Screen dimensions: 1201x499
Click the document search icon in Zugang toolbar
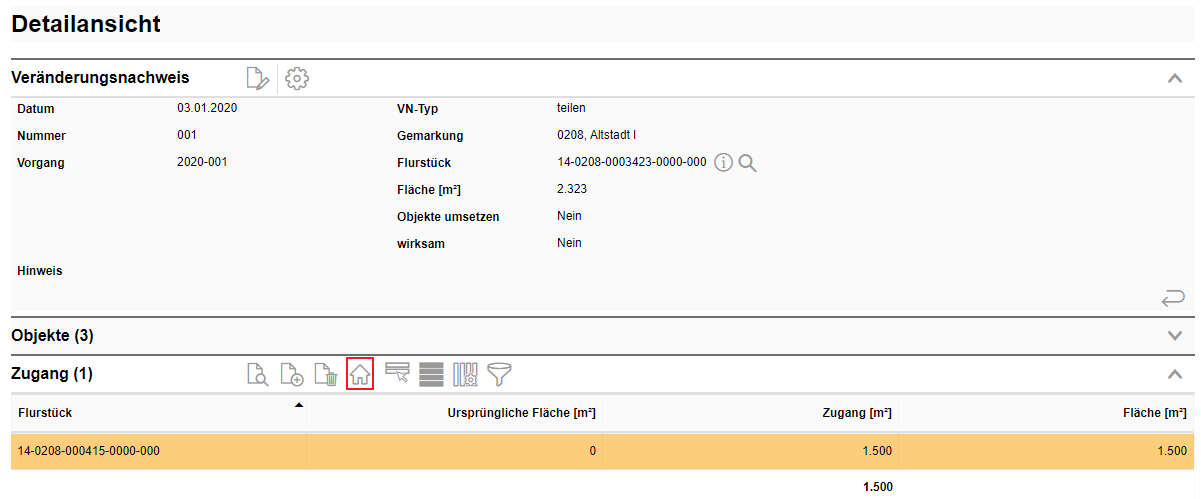(258, 375)
